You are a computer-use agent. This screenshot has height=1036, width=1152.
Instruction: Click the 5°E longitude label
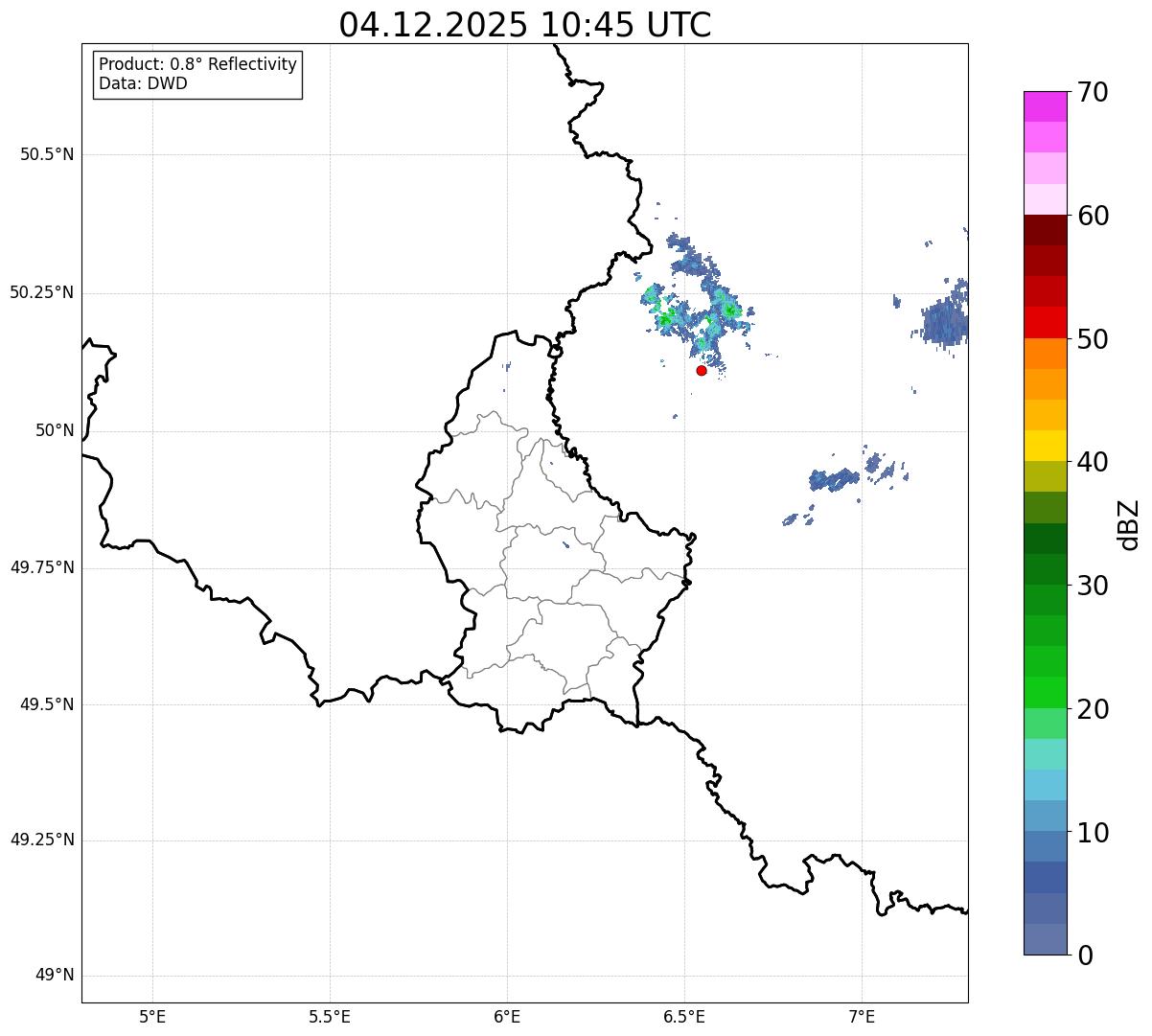[152, 1016]
